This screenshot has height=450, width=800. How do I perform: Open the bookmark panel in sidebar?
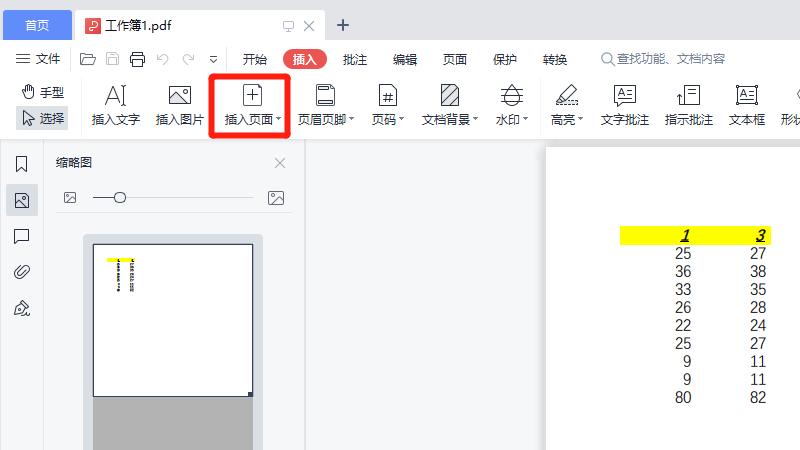tap(21, 164)
